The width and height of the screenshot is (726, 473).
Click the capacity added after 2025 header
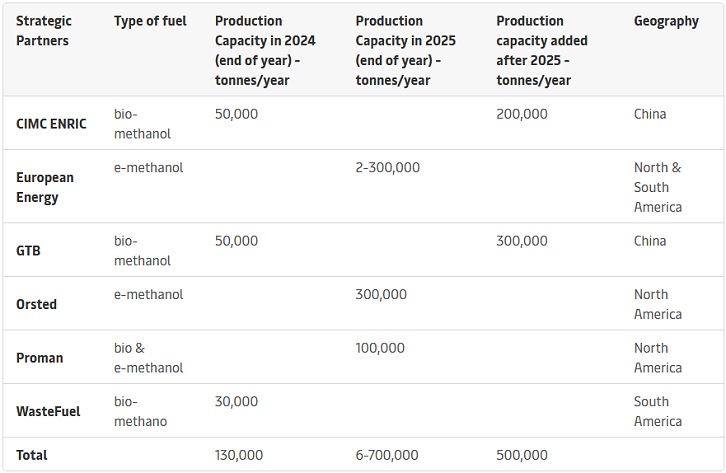pos(542,50)
